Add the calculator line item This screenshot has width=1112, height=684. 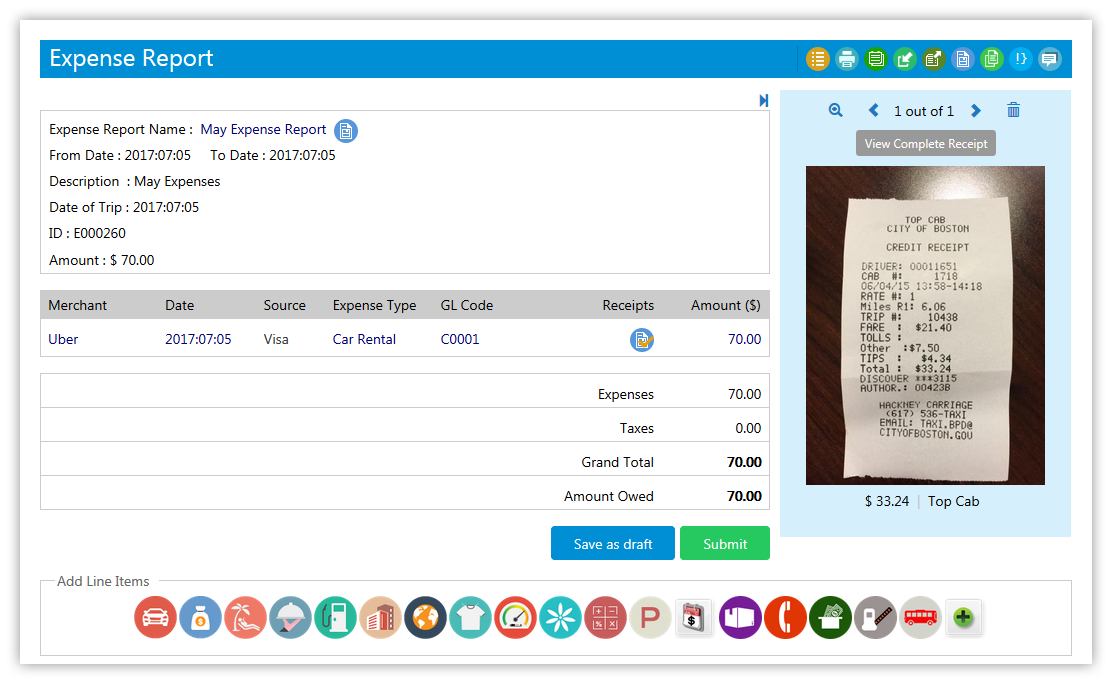click(605, 617)
